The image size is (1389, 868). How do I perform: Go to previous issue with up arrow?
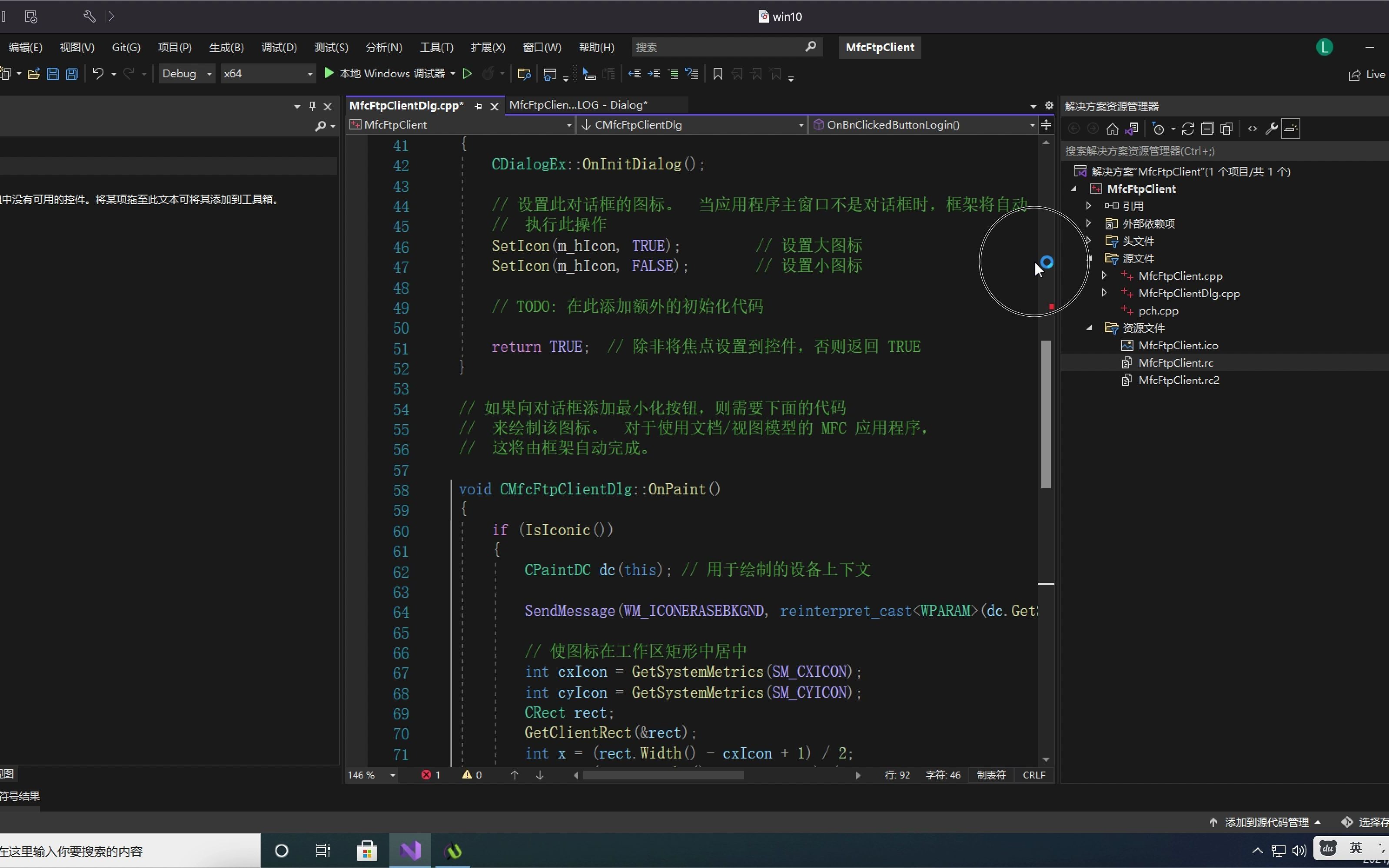515,775
